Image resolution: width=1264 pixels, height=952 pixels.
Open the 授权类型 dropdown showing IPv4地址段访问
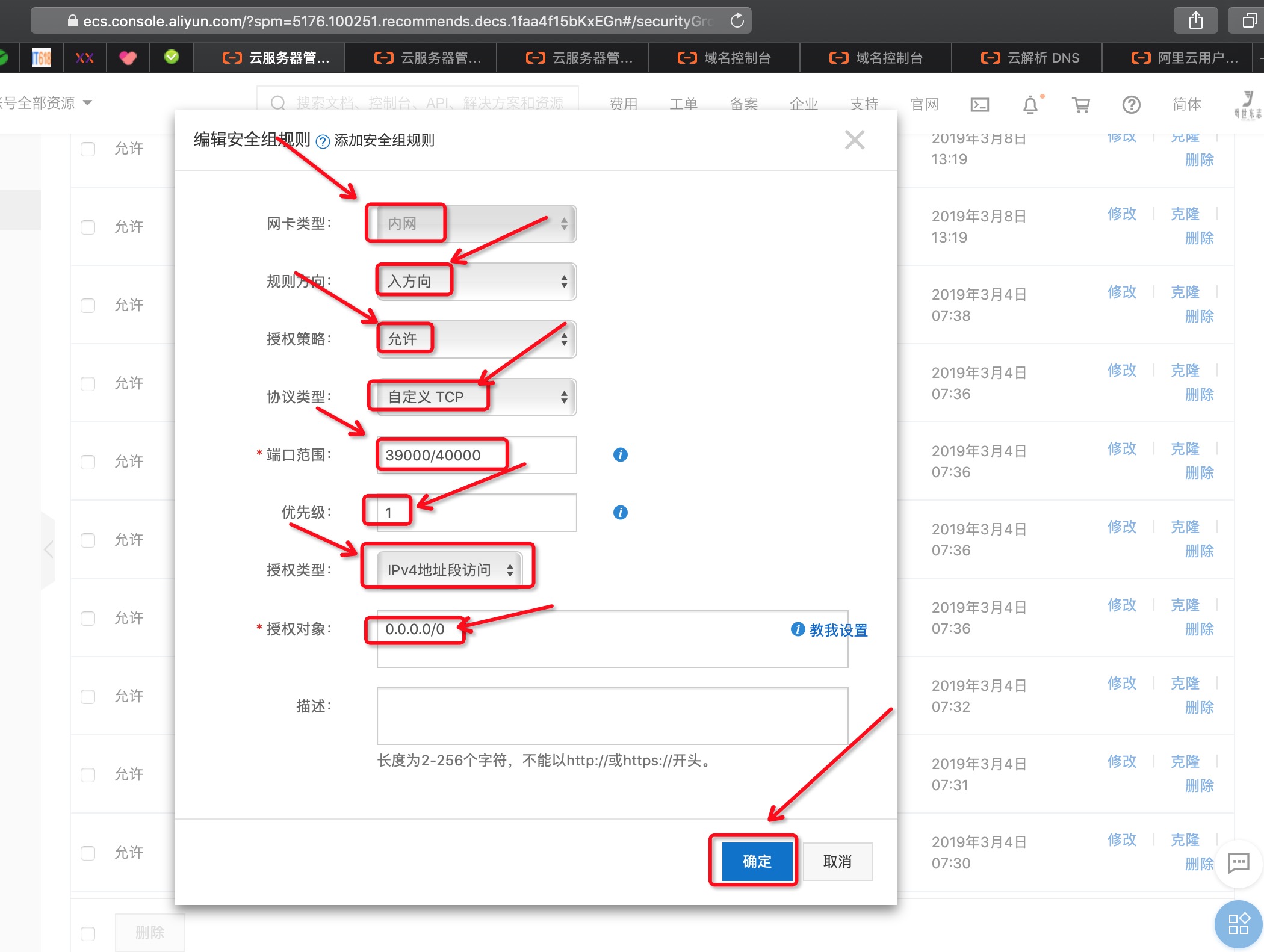click(x=449, y=570)
